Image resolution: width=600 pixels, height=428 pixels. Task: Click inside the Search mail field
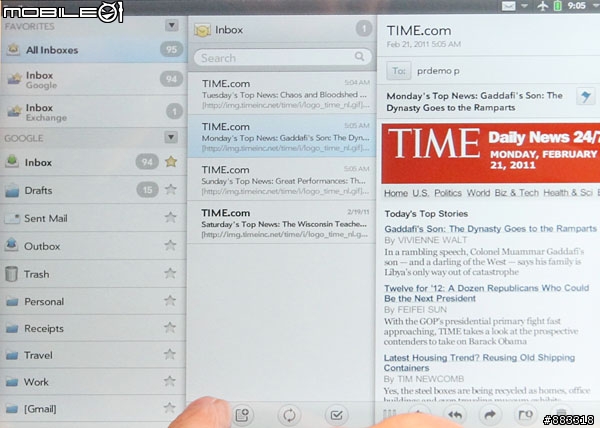(x=282, y=57)
